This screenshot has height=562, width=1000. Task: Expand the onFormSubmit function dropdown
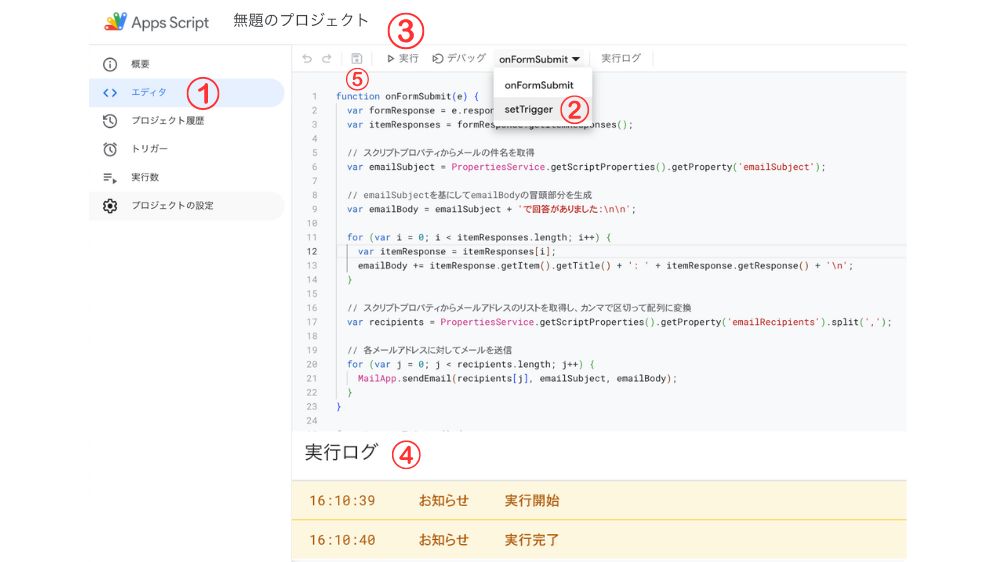click(x=540, y=59)
